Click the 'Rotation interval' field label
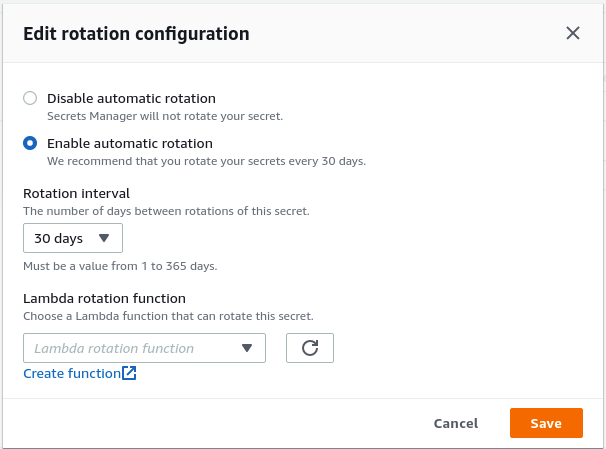Screen dimensions: 606x449 [x=76, y=194]
